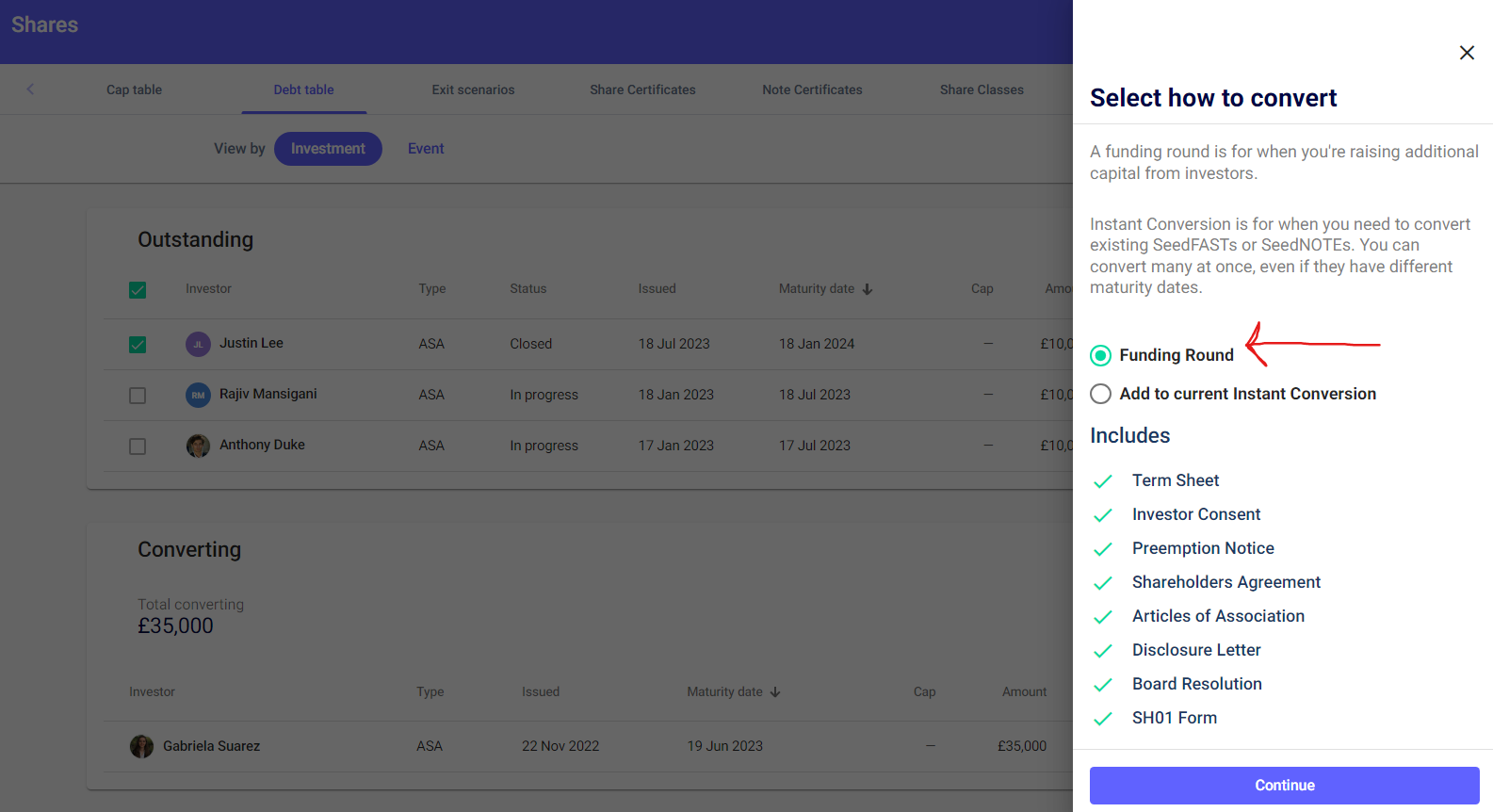Open the Debt table tab
Image resolution: width=1493 pixels, height=812 pixels.
(303, 89)
